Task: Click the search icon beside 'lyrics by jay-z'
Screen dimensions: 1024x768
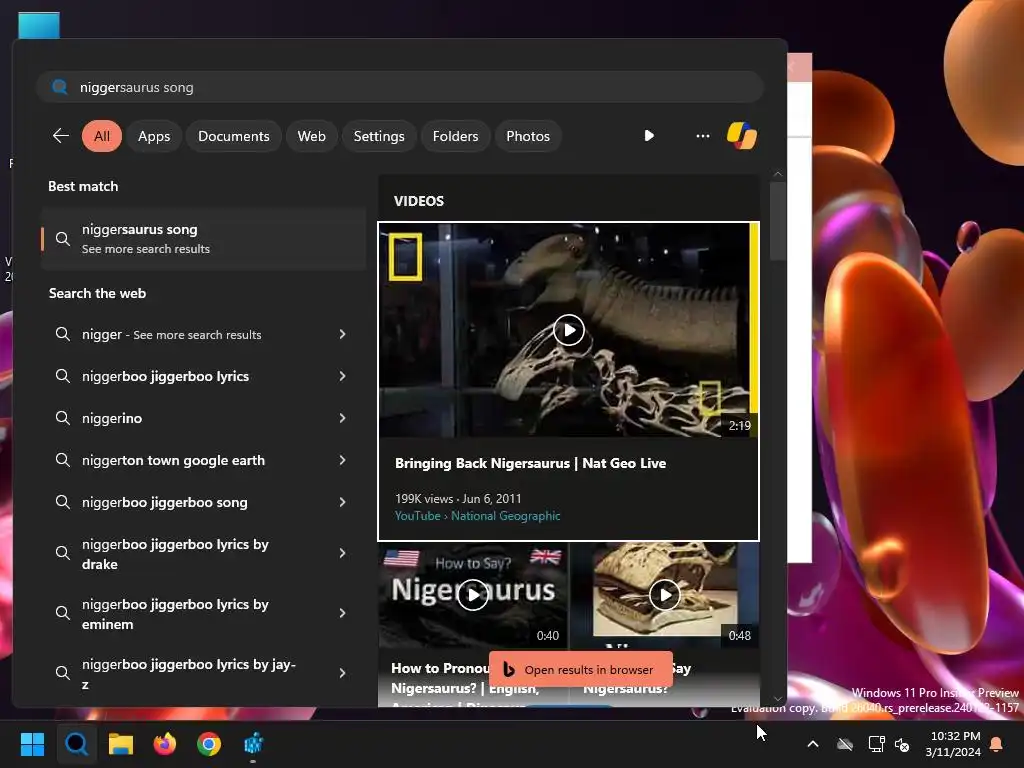Action: point(63,673)
